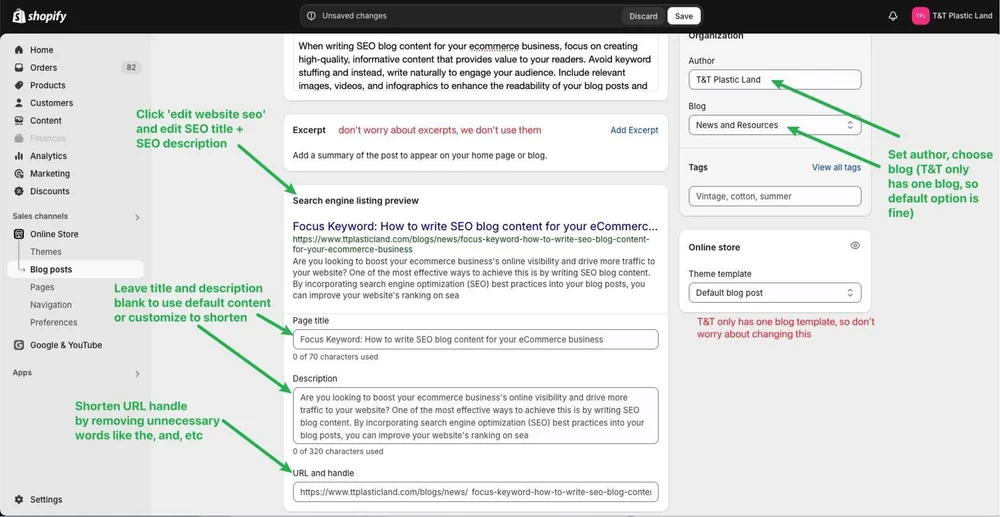Open the T&T Plastic Land account avatar
The height and width of the screenshot is (517, 1000).
[920, 16]
